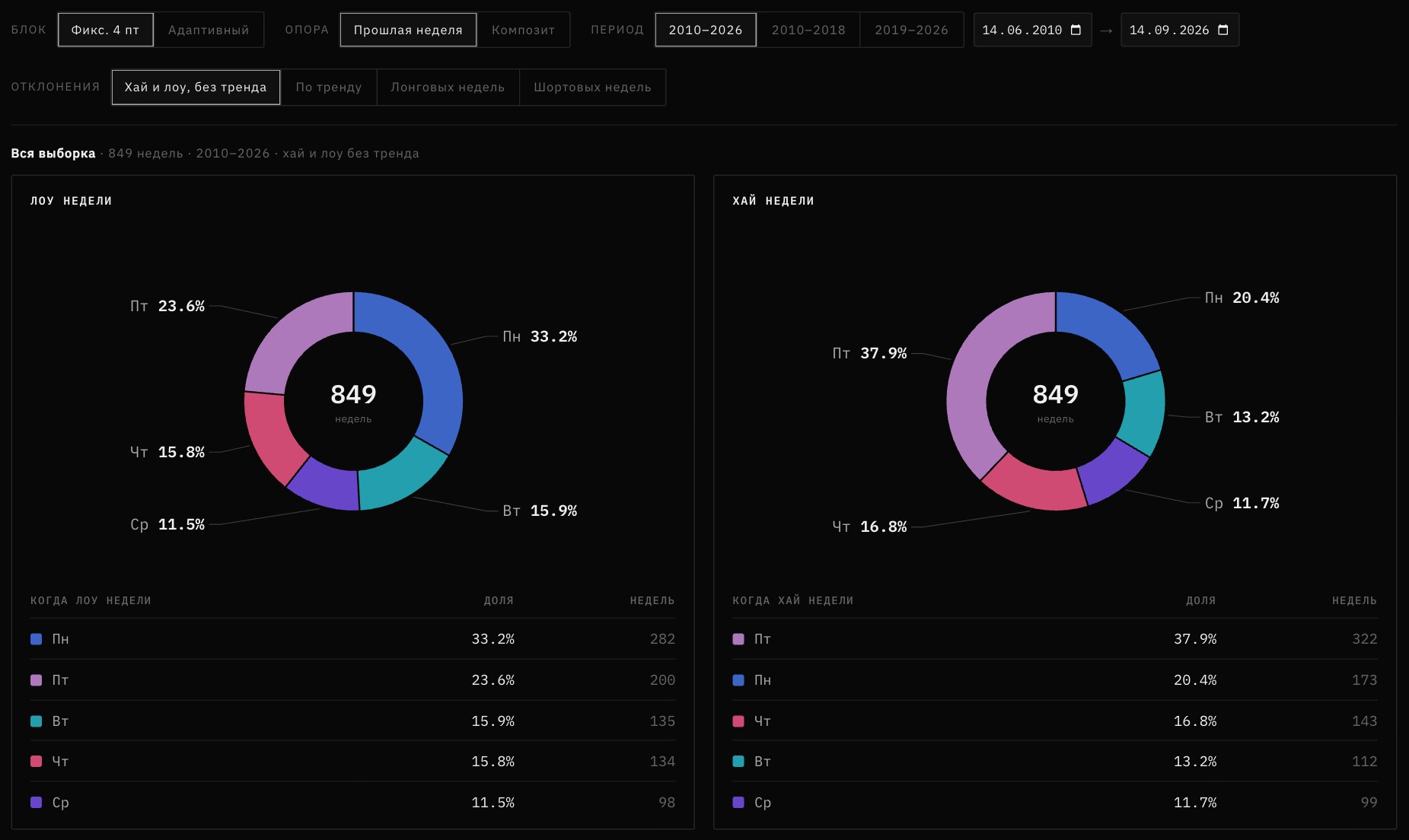Viewport: 1409px width, 840px height.
Task: Open the Хай и лоу, без тренда tab
Action: [196, 87]
